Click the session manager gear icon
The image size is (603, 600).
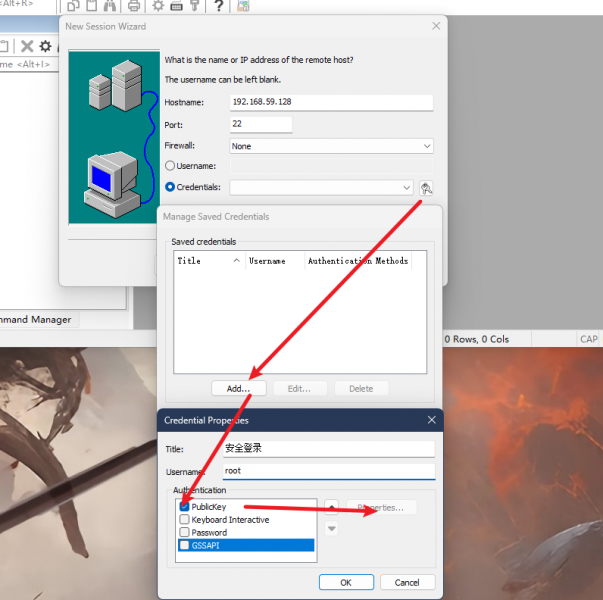pyautogui.click(x=45, y=46)
